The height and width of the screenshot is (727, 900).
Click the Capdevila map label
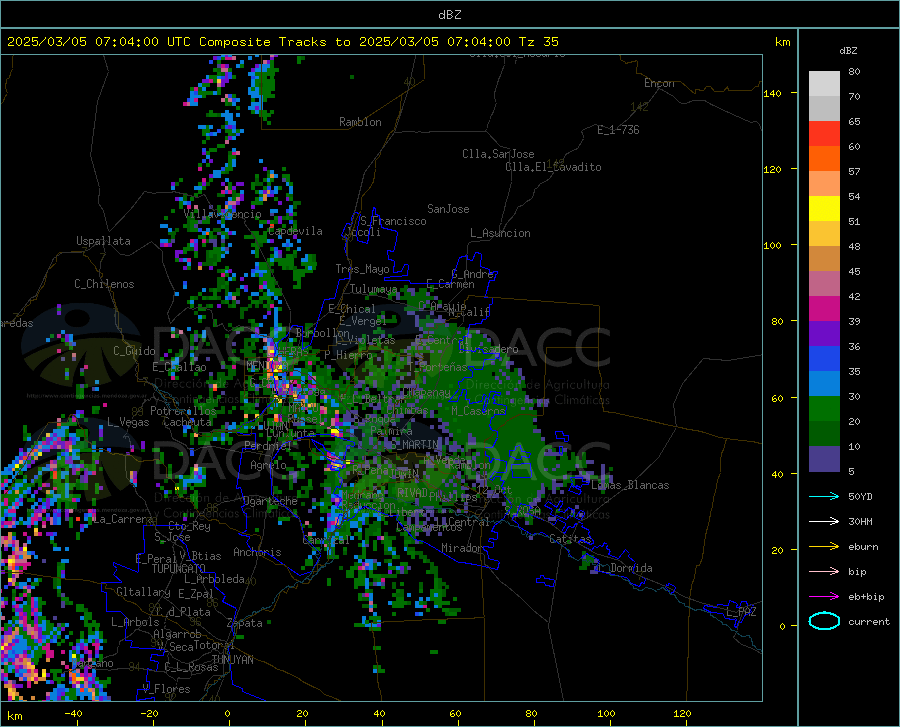tap(295, 231)
